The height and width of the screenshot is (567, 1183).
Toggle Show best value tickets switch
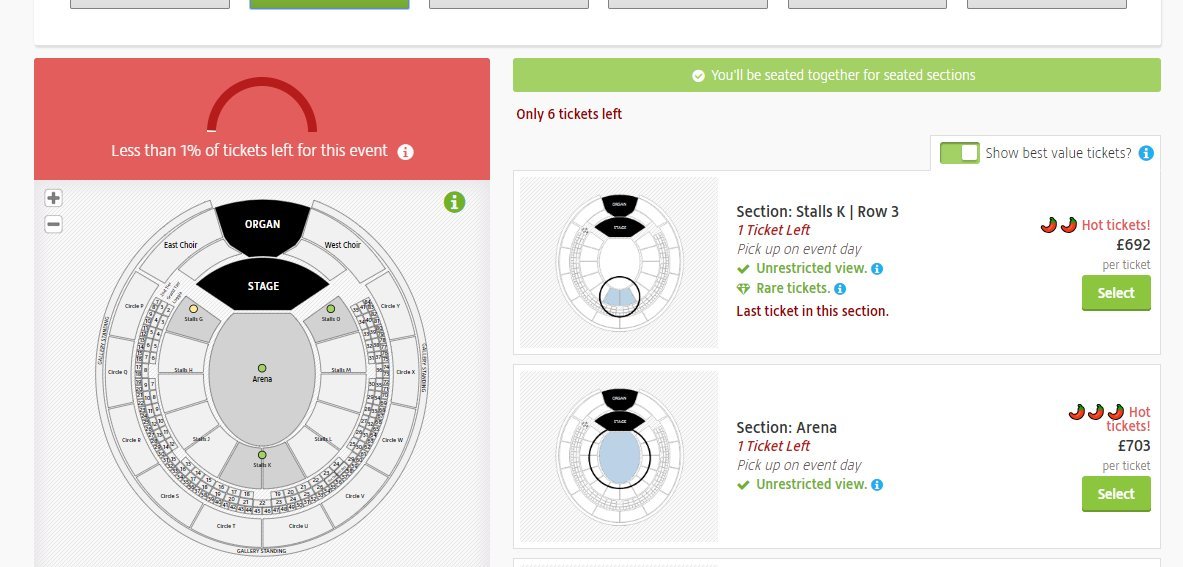pyautogui.click(x=960, y=153)
